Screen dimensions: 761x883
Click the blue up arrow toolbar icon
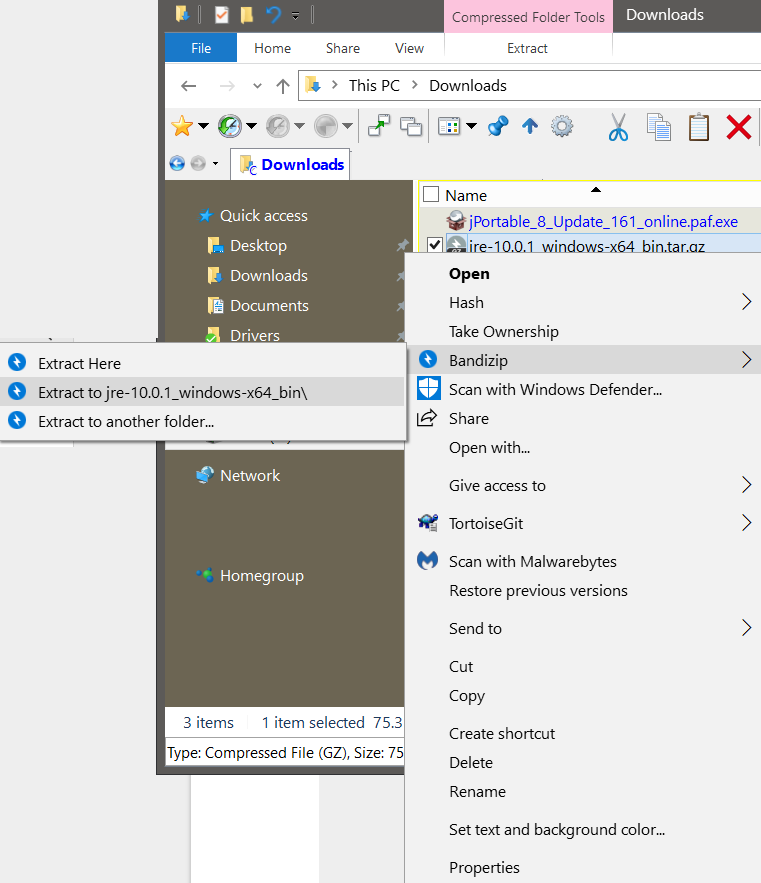[x=529, y=126]
